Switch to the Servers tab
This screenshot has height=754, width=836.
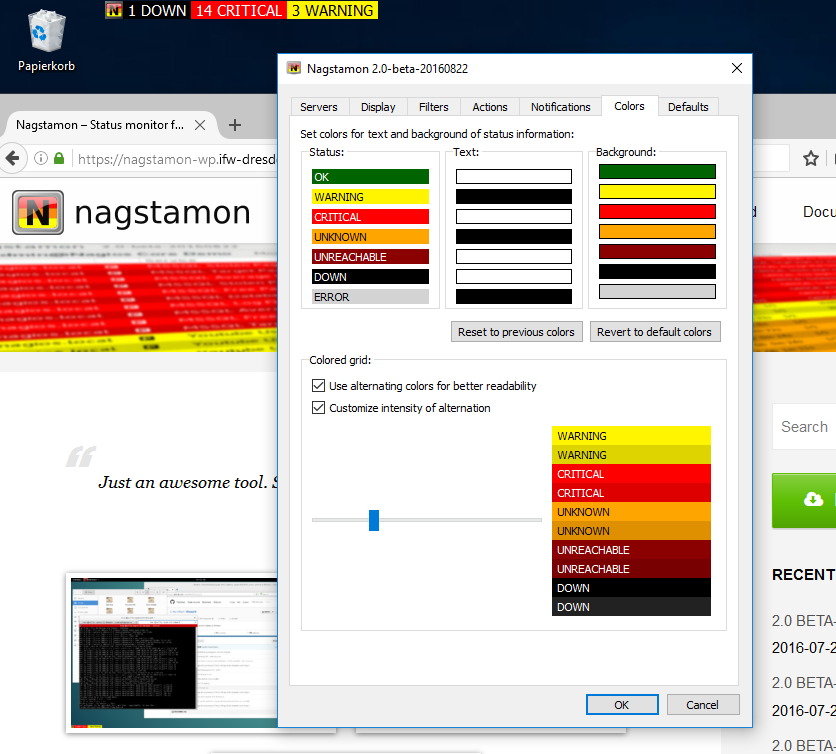pos(319,106)
